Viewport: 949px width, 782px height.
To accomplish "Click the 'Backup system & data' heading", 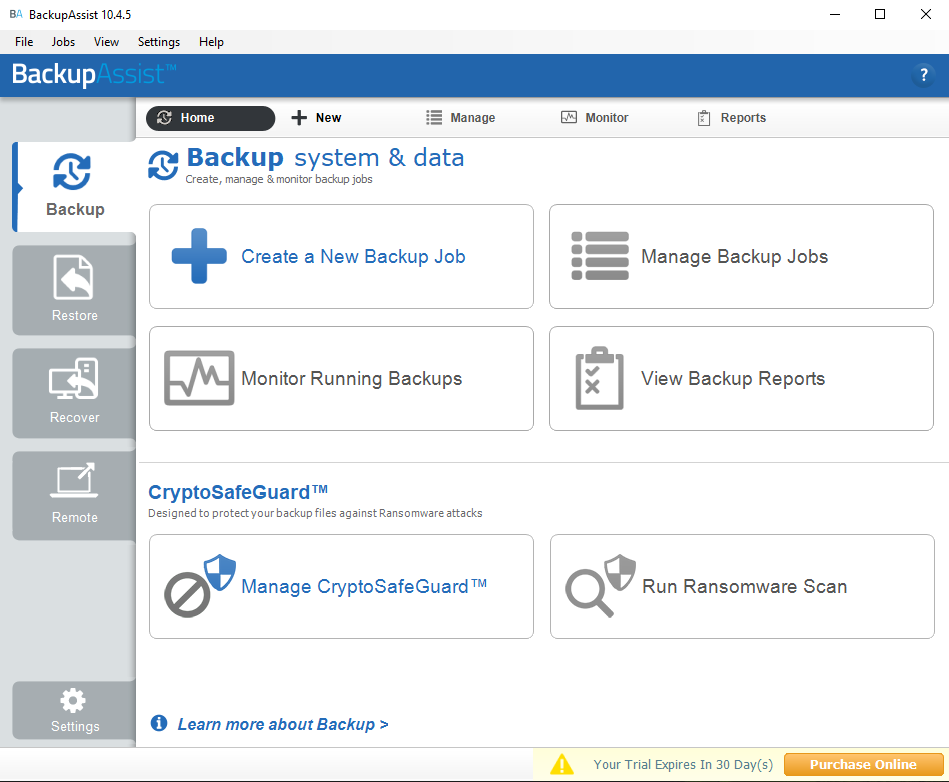I will tap(325, 158).
